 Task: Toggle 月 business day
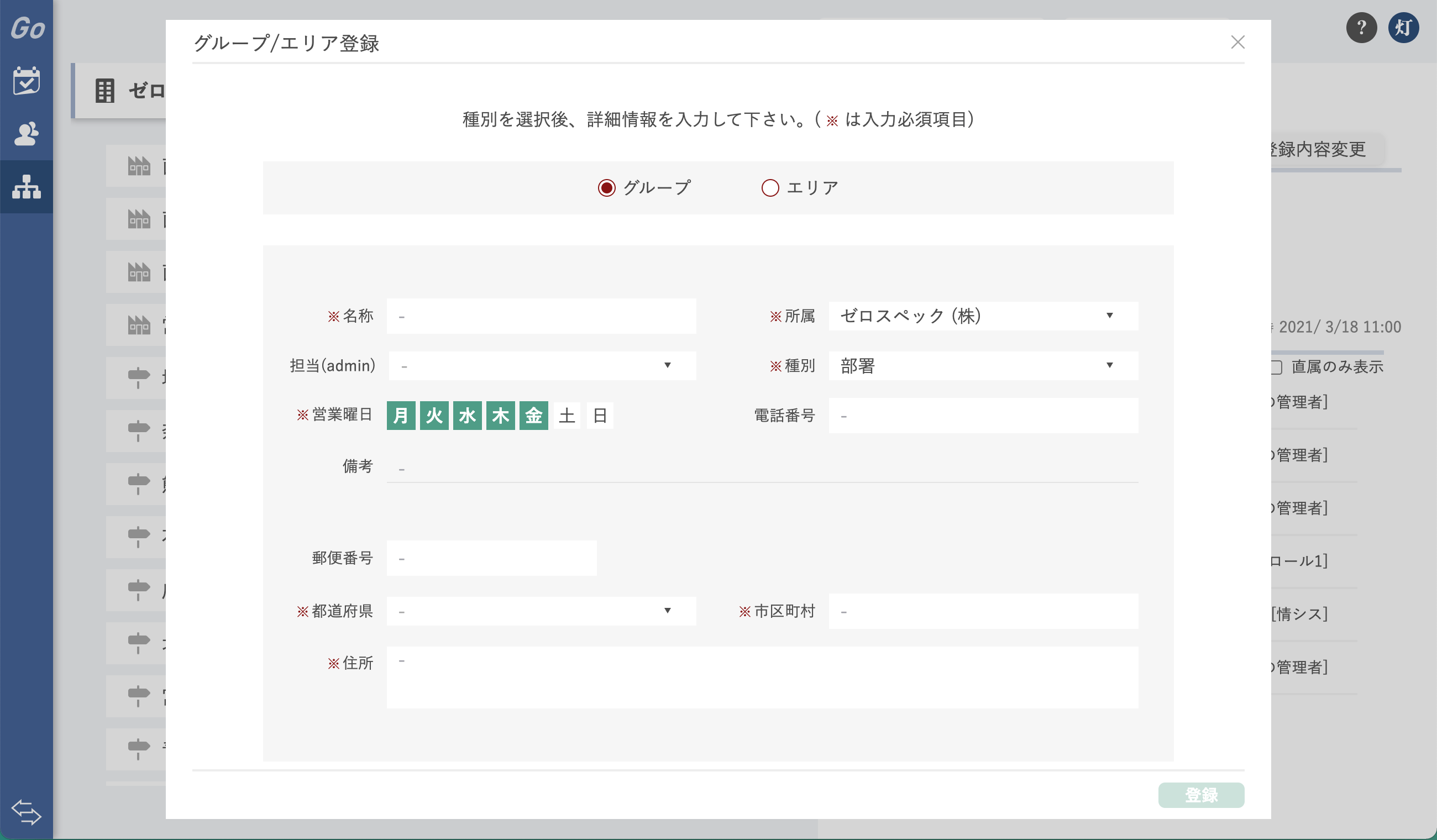point(401,415)
